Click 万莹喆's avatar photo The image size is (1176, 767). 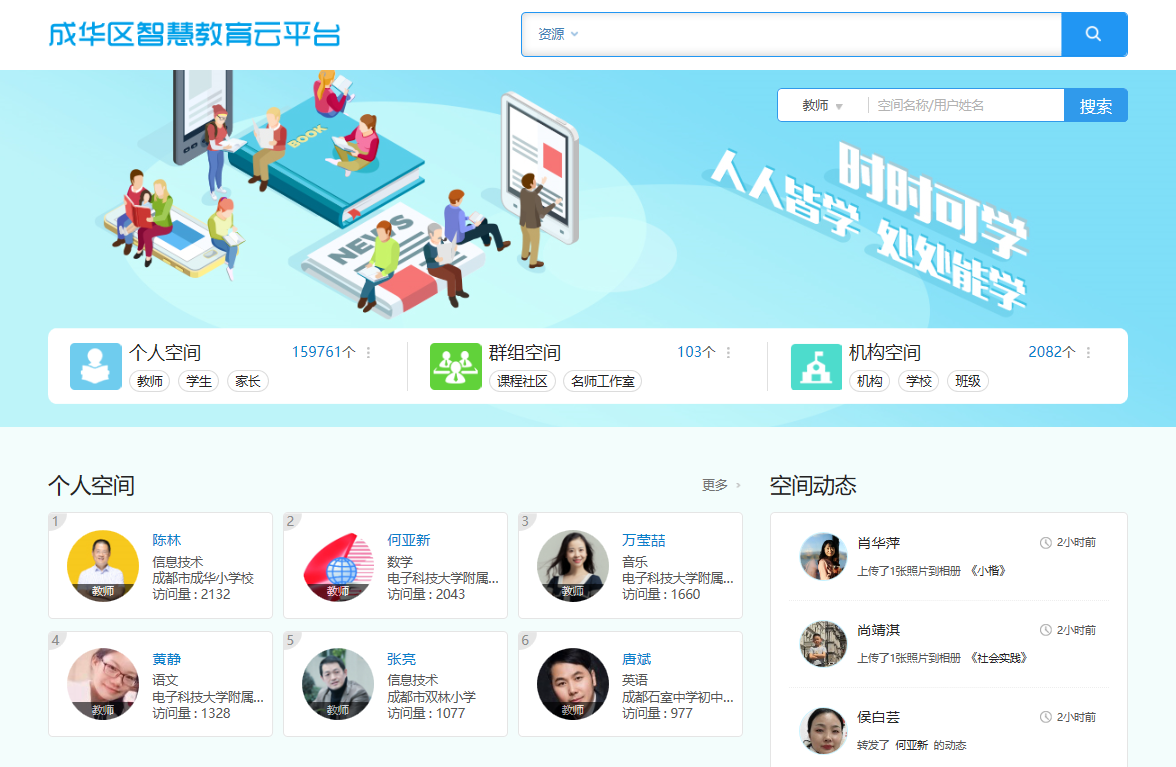(573, 565)
